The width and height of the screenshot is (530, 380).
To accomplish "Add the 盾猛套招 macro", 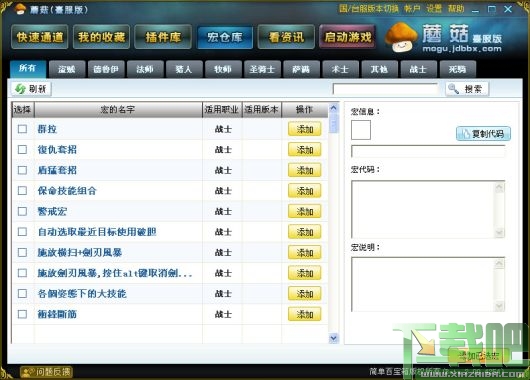I will 305,170.
